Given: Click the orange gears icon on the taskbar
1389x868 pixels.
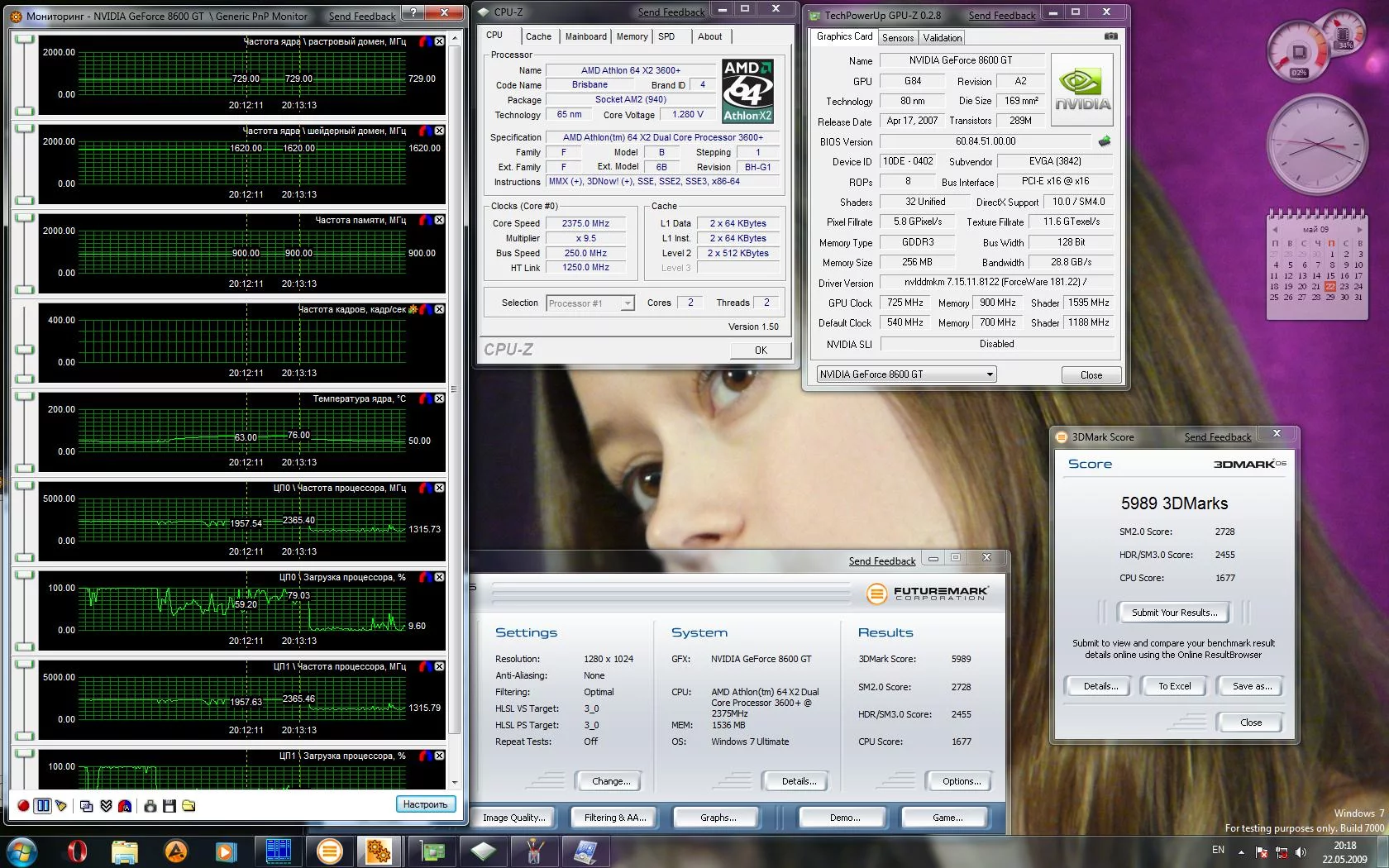Looking at the screenshot, I should point(379,851).
